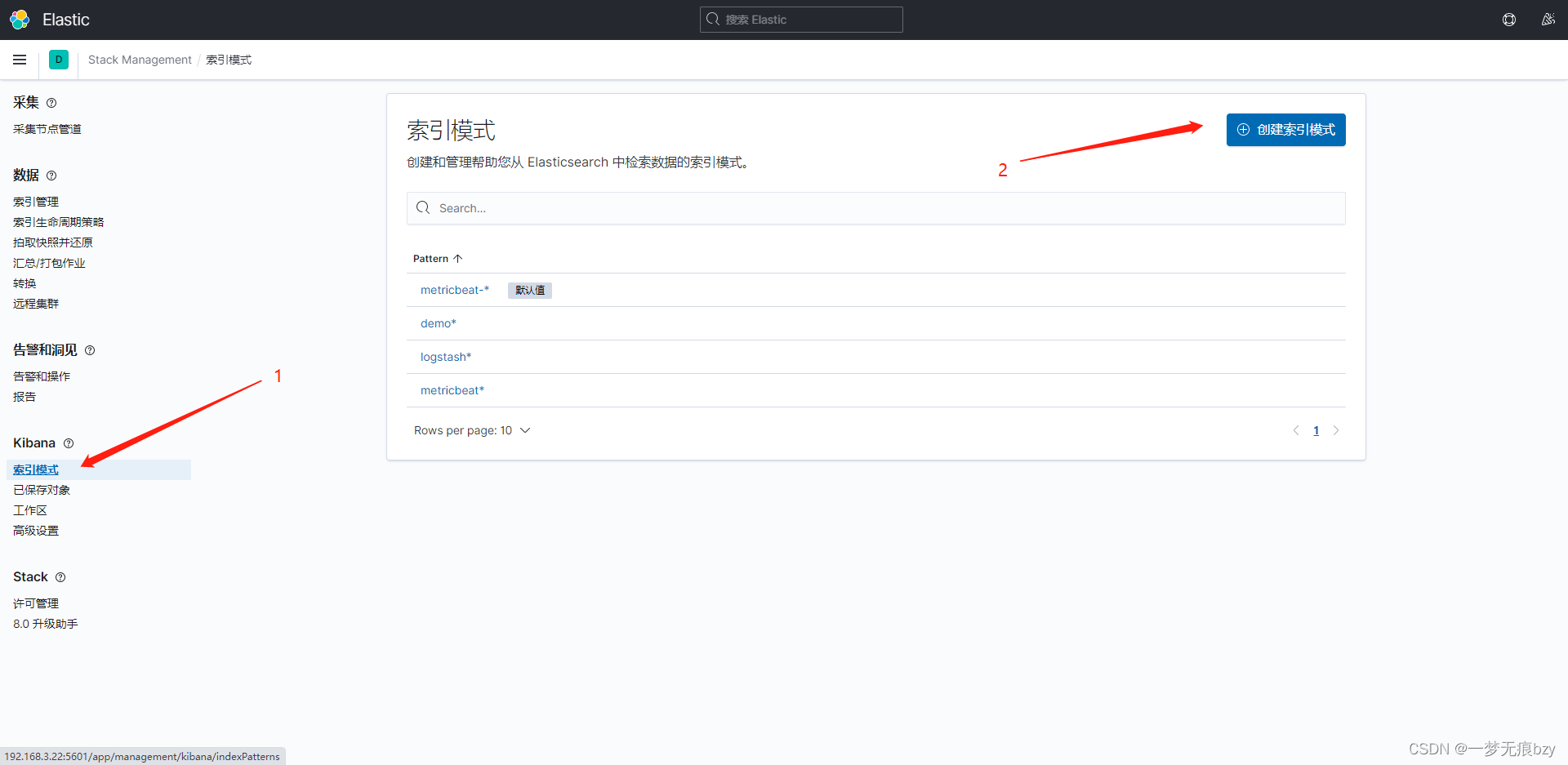1568x765 pixels.
Task: Click the green D space avatar
Action: tap(59, 60)
